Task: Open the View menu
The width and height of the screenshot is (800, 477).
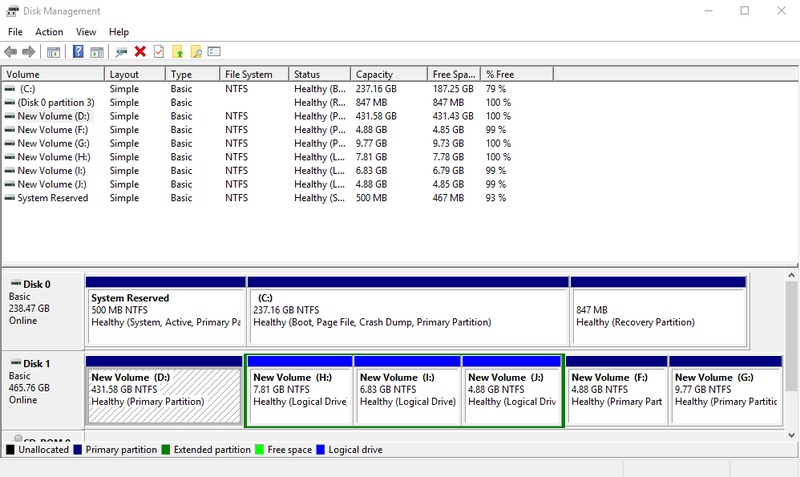Action: 86,32
